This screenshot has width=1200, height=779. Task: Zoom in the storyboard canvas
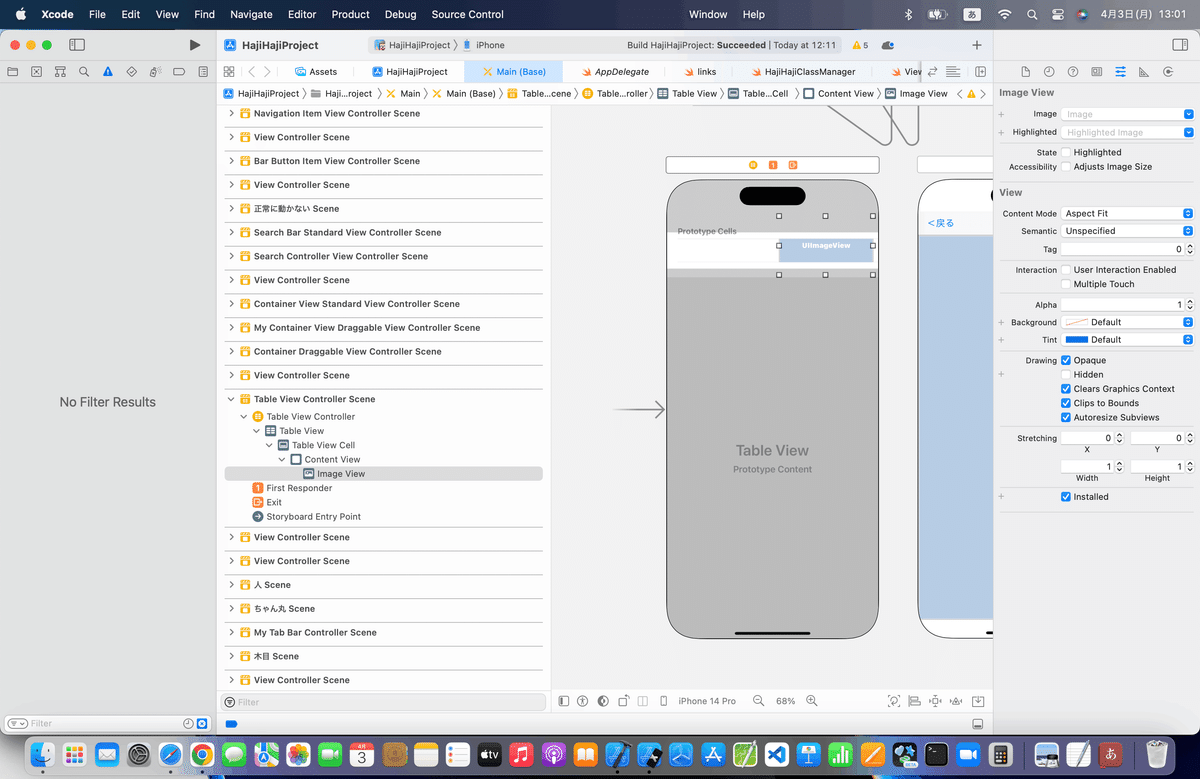[x=812, y=702]
